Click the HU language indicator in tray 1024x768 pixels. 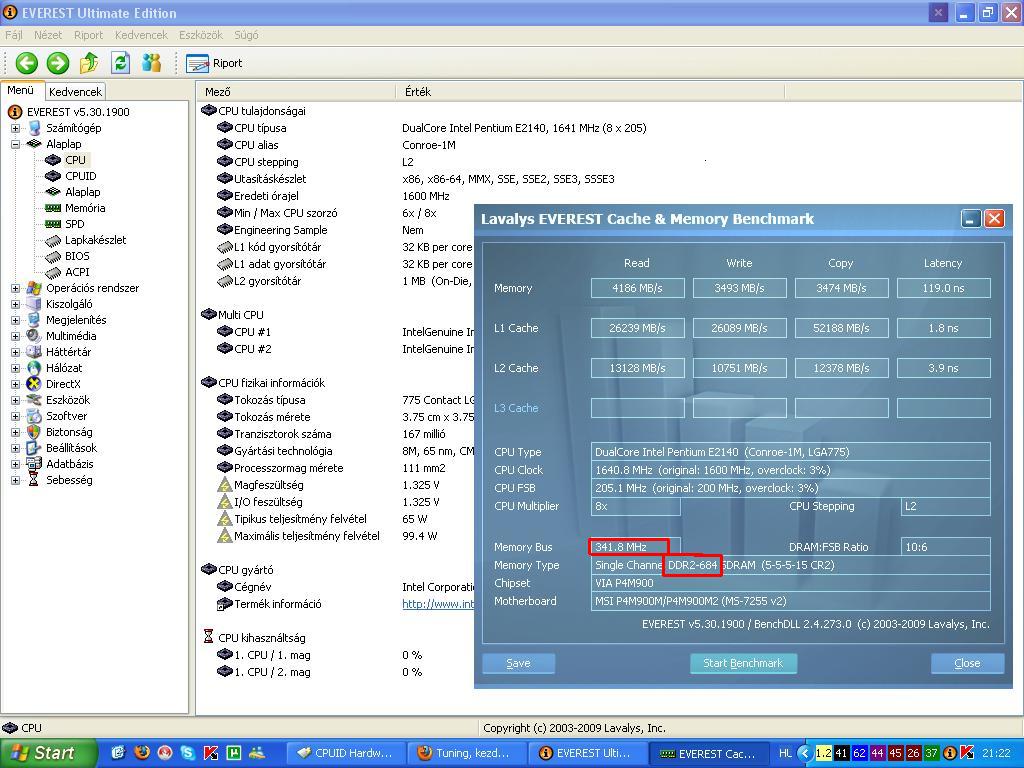(785, 754)
